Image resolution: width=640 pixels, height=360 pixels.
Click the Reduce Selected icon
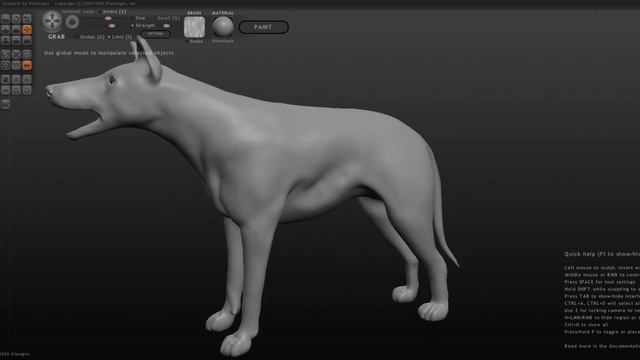(x=16, y=54)
